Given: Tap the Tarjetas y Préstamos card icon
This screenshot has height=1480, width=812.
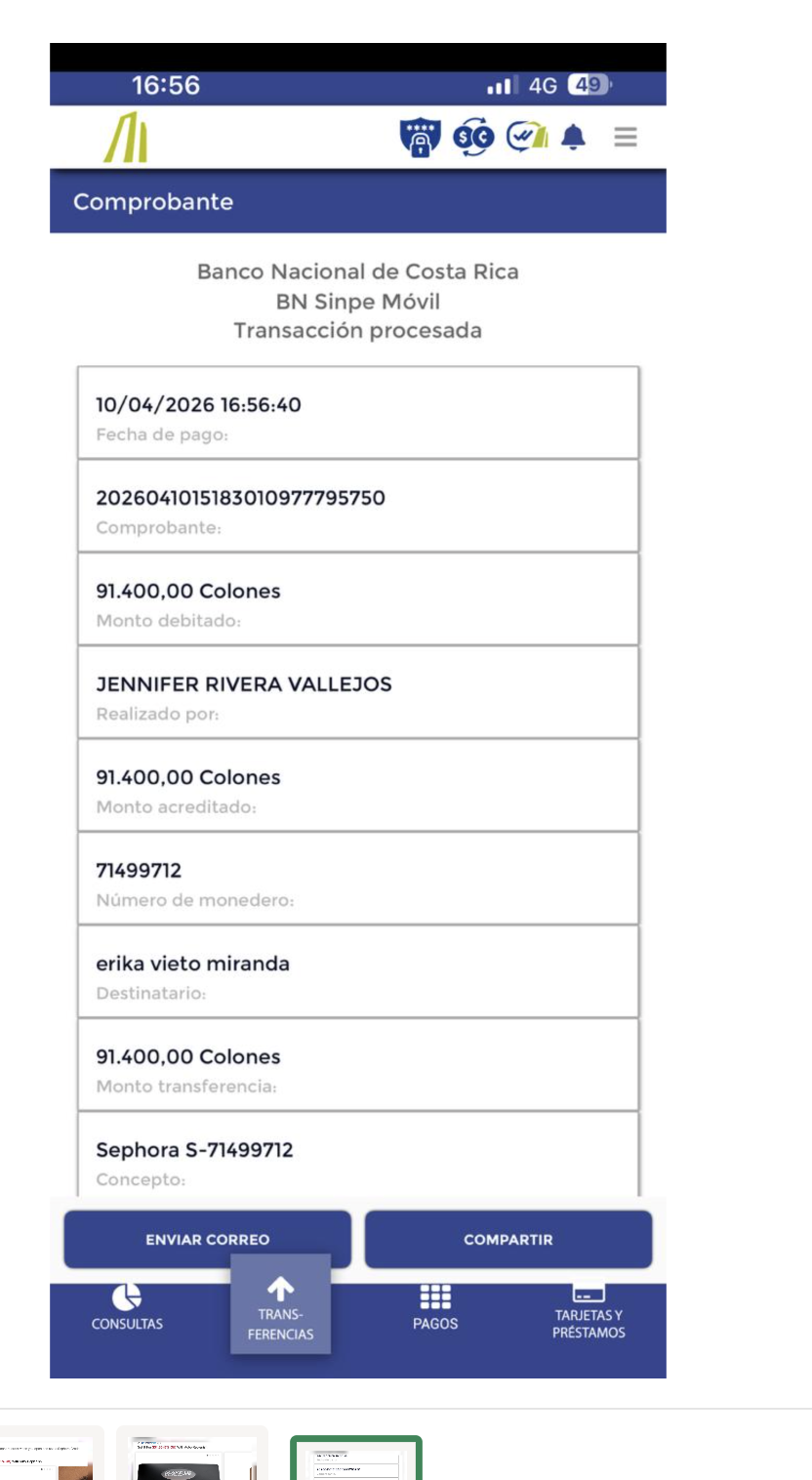Looking at the screenshot, I should (588, 1295).
